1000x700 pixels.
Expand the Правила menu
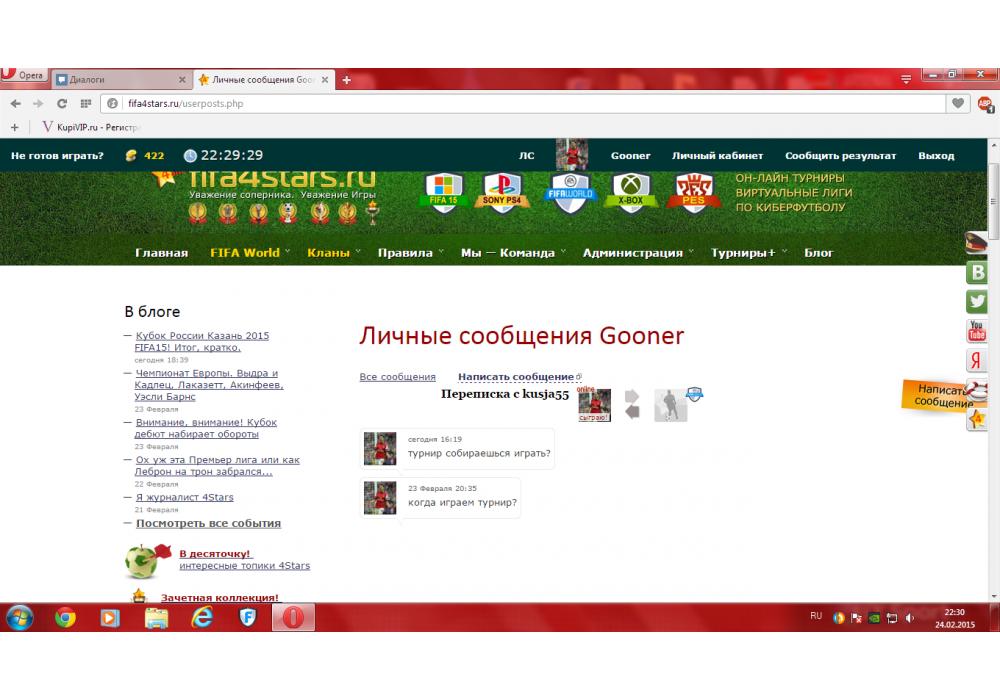(411, 253)
